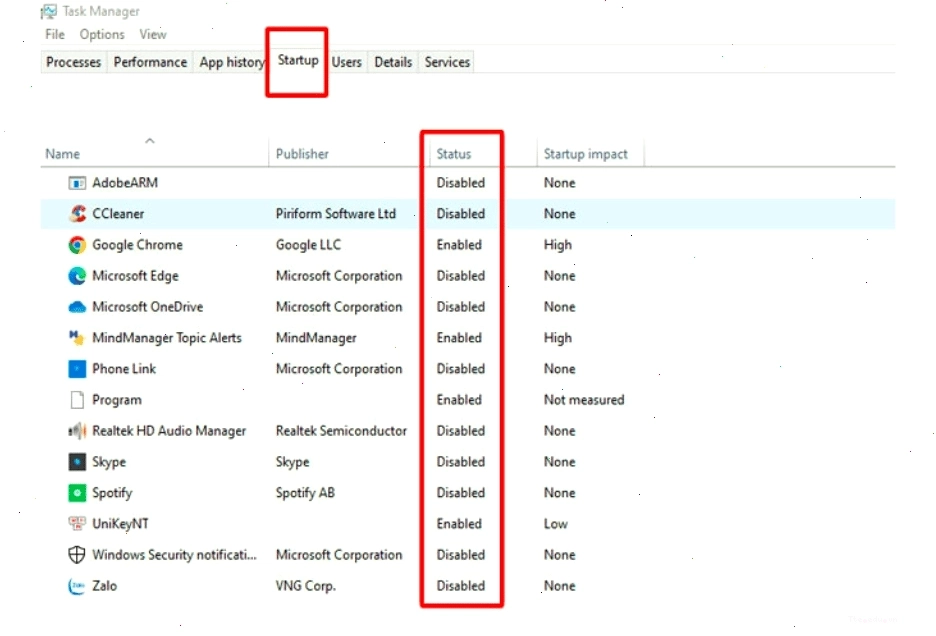Select Windows Security notification entry name
936x636 pixels.
pyautogui.click(x=174, y=555)
